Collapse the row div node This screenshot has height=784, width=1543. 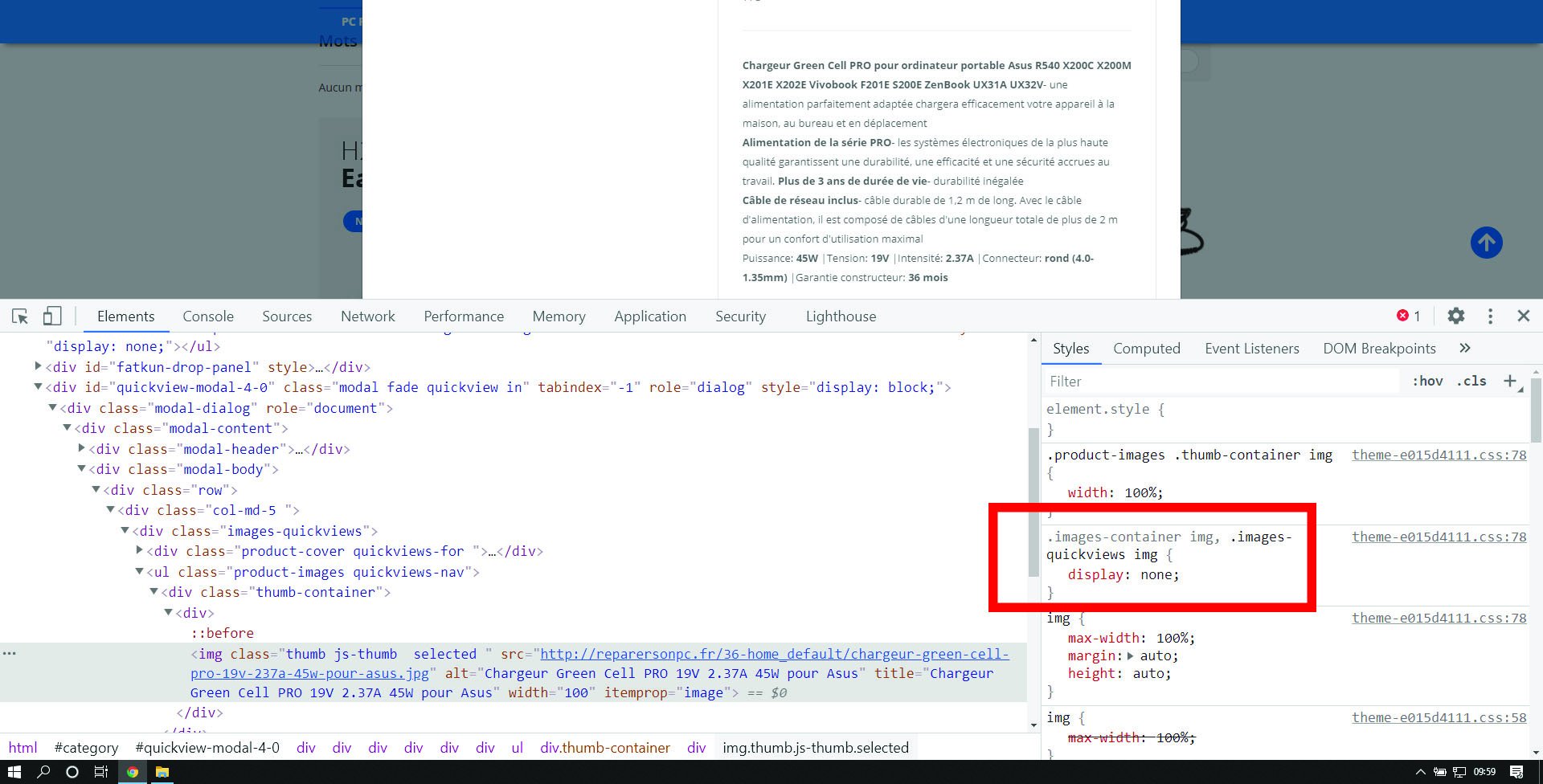(96, 489)
